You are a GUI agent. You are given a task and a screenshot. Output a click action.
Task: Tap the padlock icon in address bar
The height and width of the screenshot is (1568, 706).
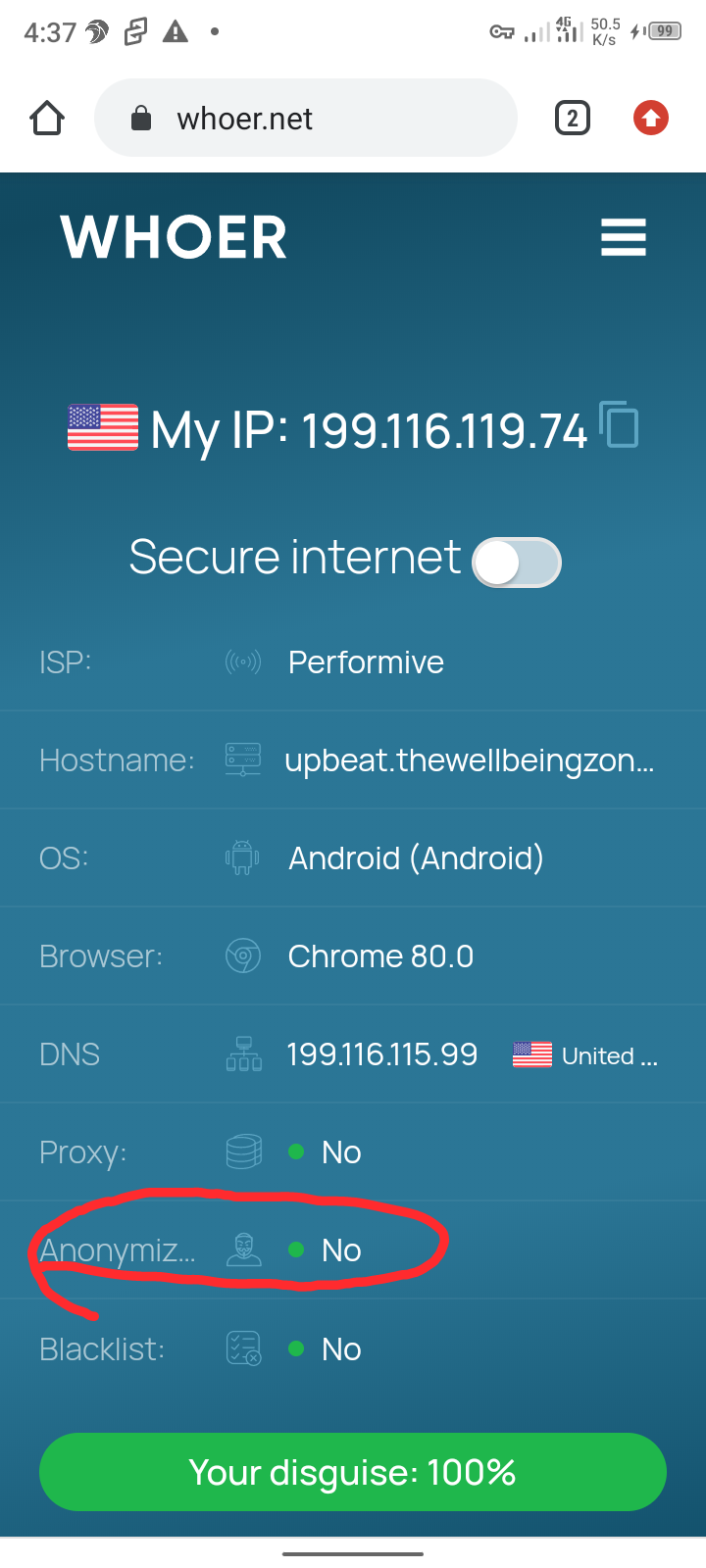click(141, 119)
